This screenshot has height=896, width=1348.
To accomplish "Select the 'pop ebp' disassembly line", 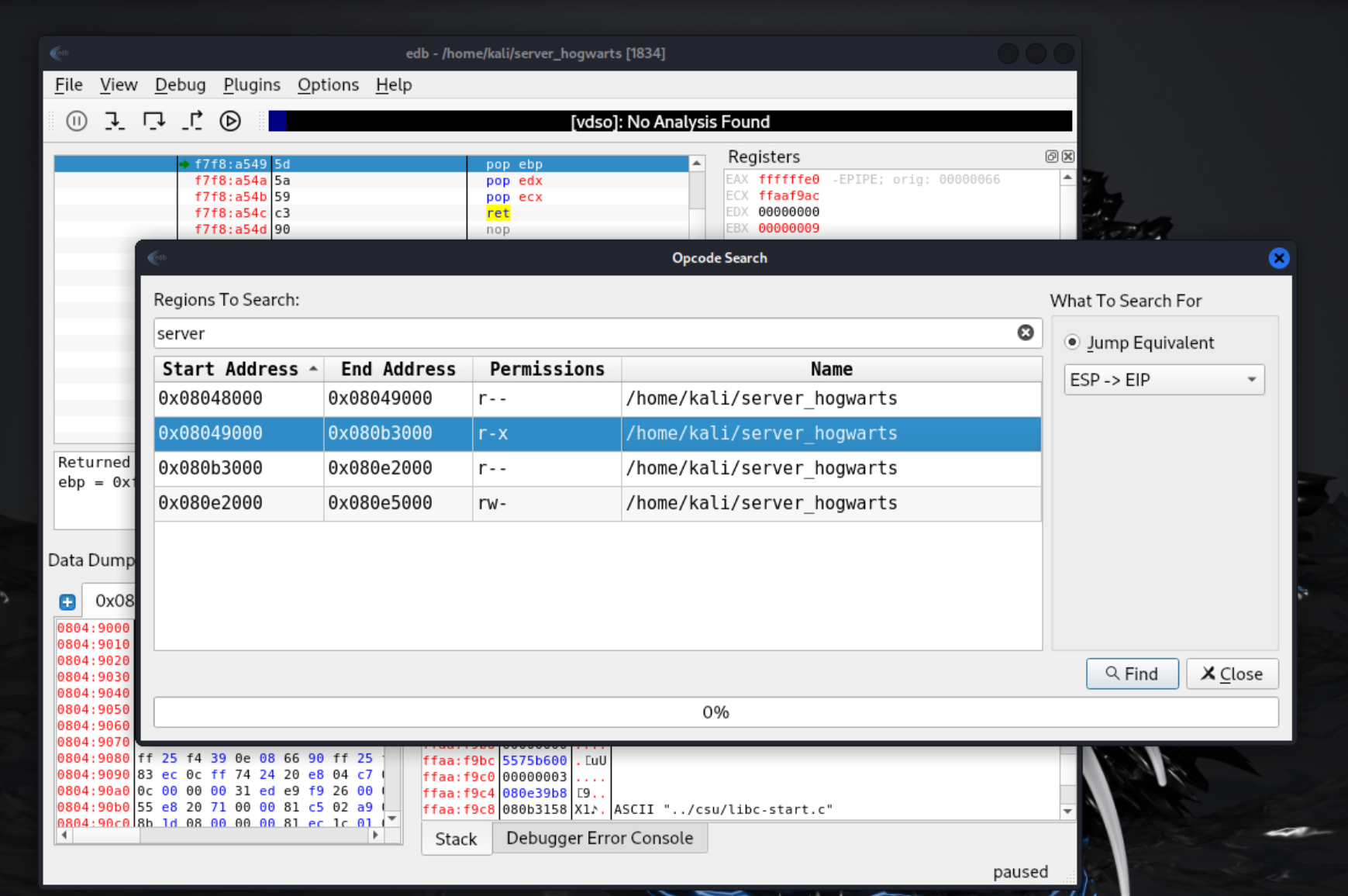I will coord(371,164).
